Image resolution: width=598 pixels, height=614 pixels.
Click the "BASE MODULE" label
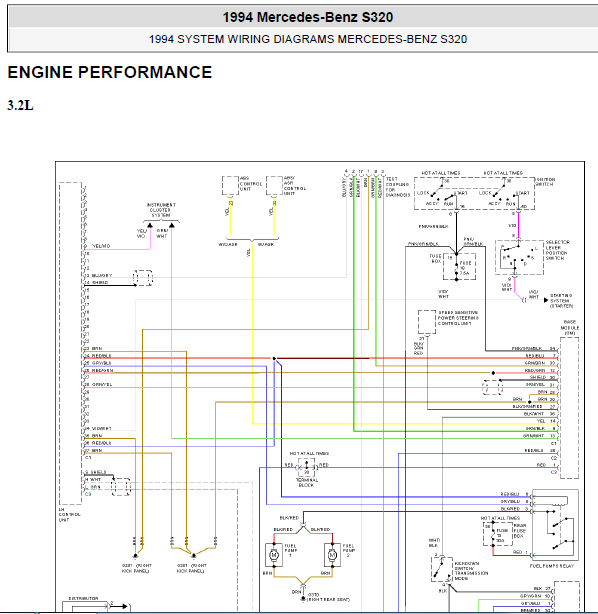pyautogui.click(x=570, y=327)
